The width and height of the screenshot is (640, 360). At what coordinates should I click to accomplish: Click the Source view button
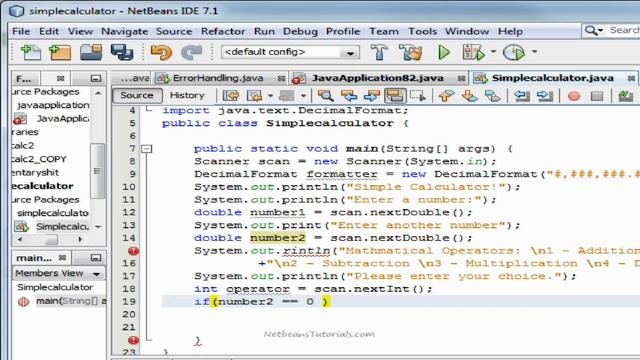(137, 96)
